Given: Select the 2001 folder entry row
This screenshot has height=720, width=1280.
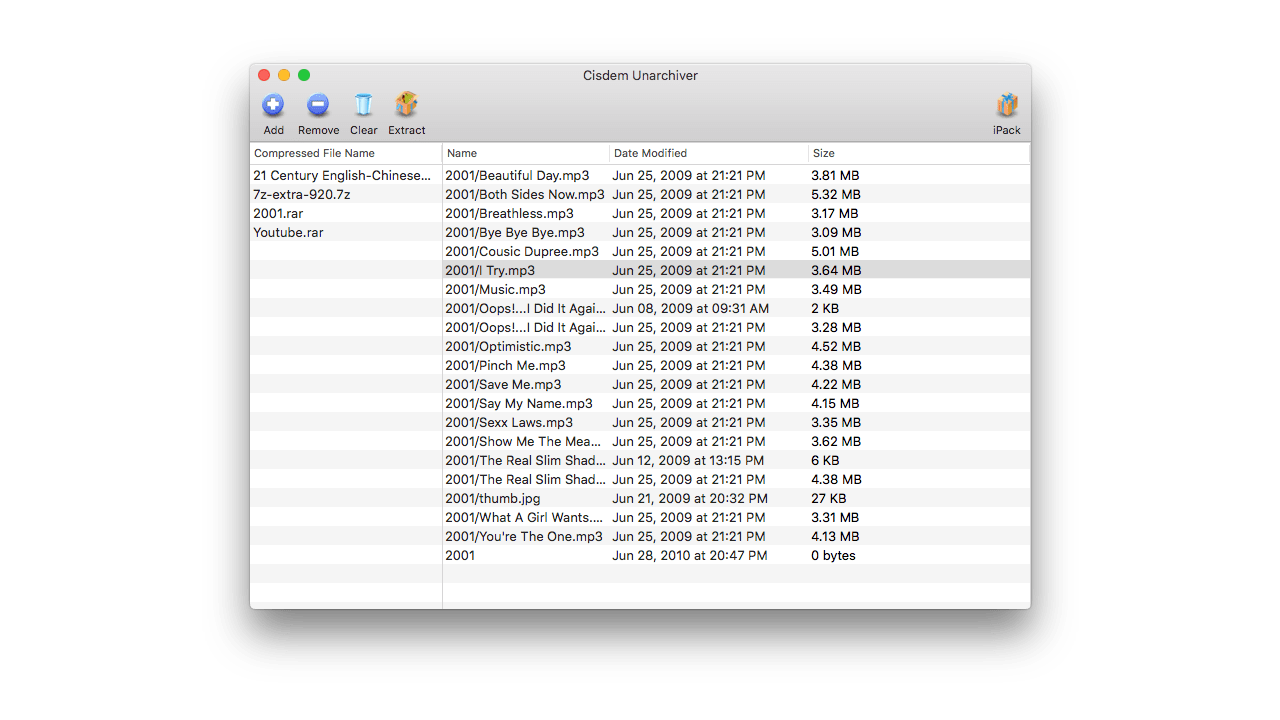Looking at the screenshot, I should (x=736, y=555).
